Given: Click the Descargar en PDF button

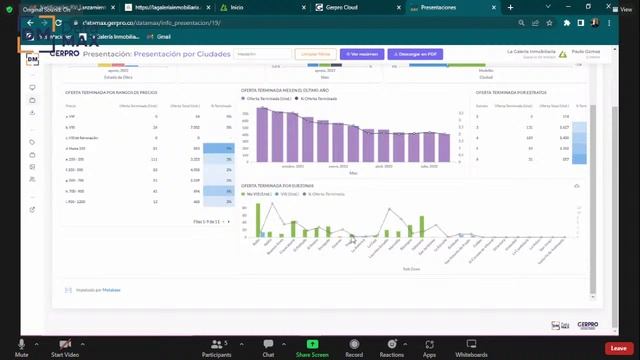Looking at the screenshot, I should [x=415, y=54].
